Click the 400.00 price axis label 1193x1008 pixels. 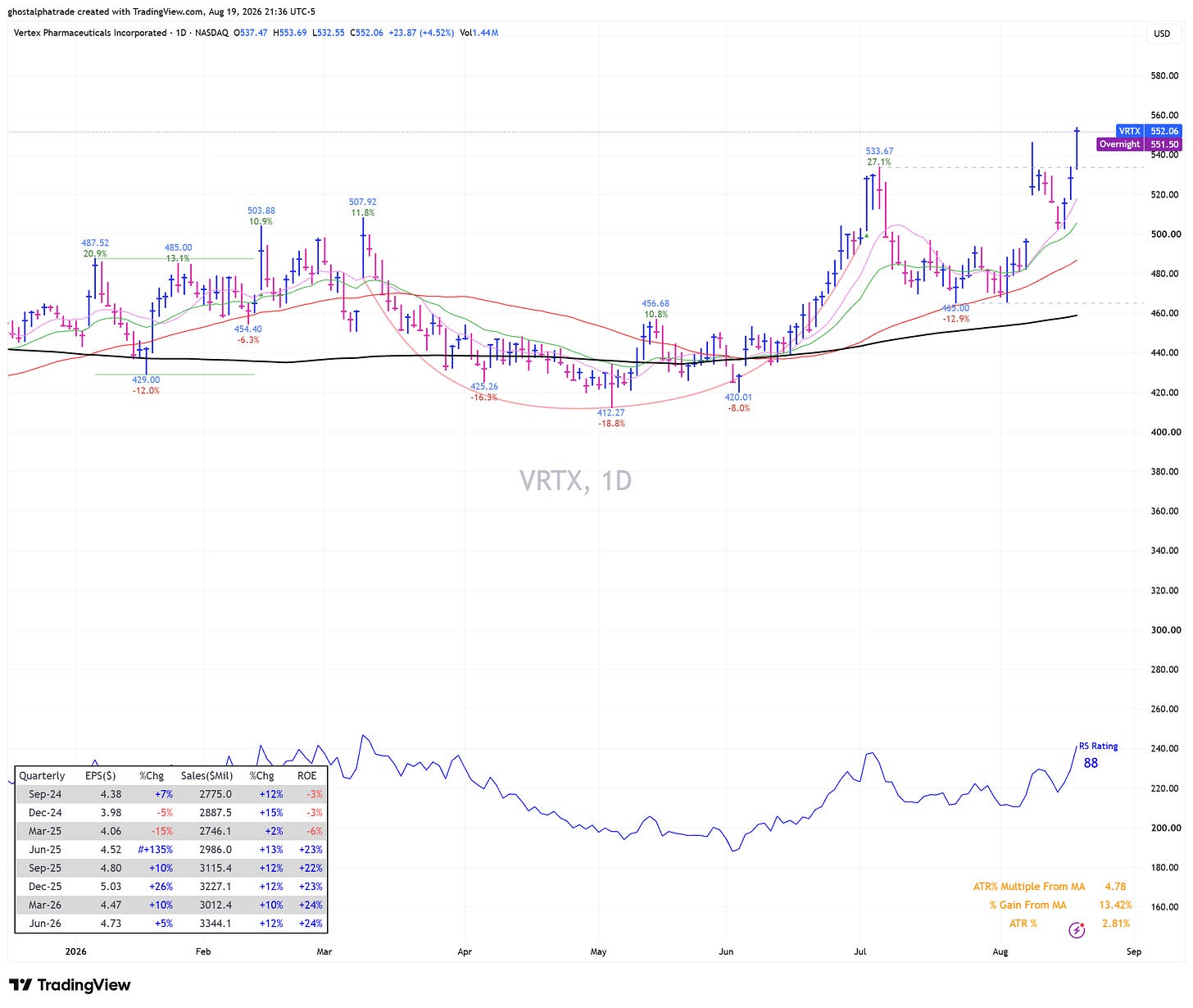pos(1164,432)
